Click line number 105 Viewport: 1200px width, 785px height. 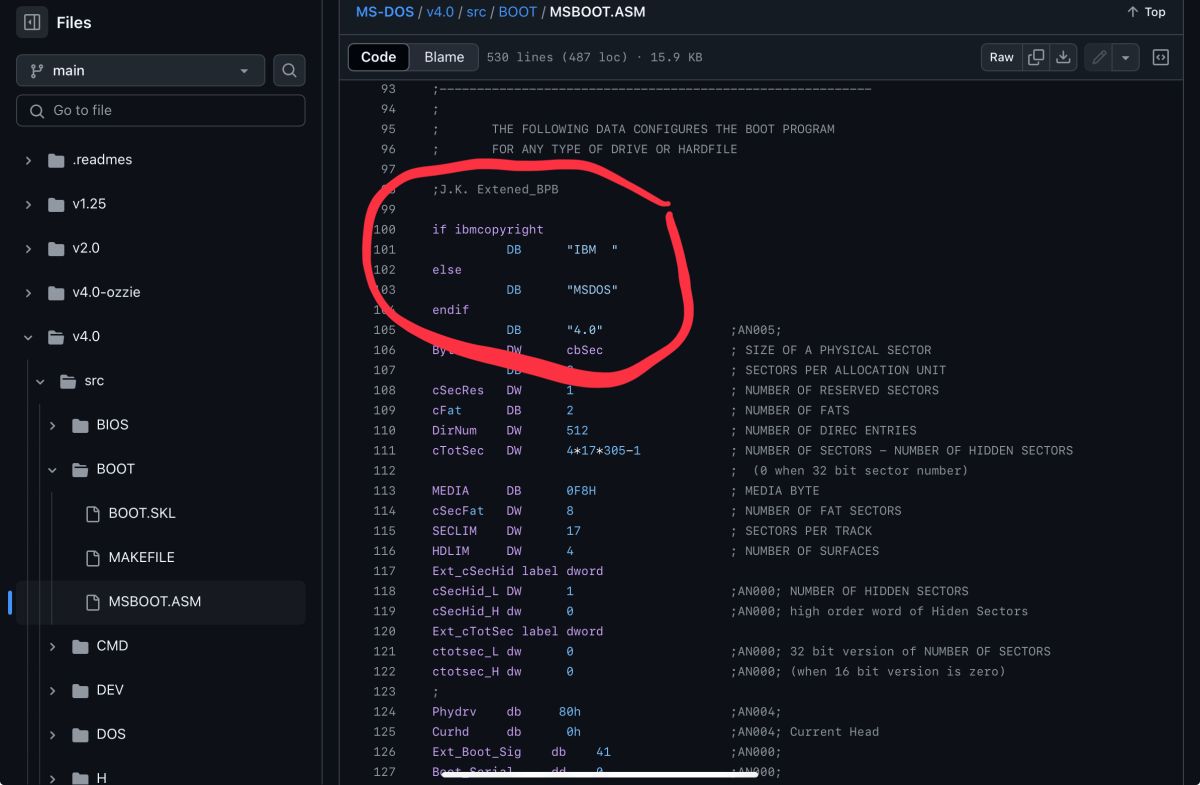pos(384,330)
